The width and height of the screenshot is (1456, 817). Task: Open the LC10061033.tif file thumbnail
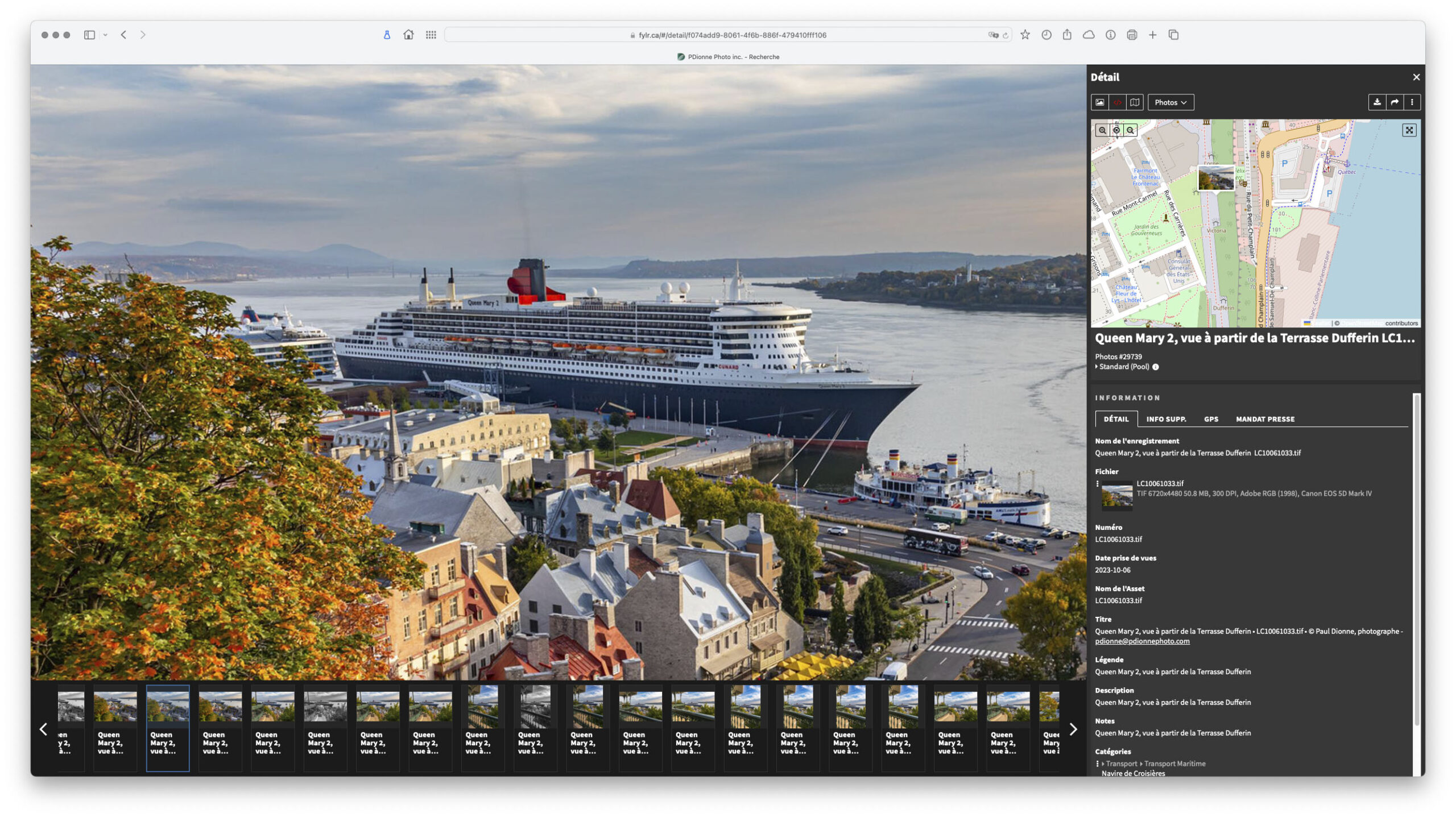(x=1116, y=495)
